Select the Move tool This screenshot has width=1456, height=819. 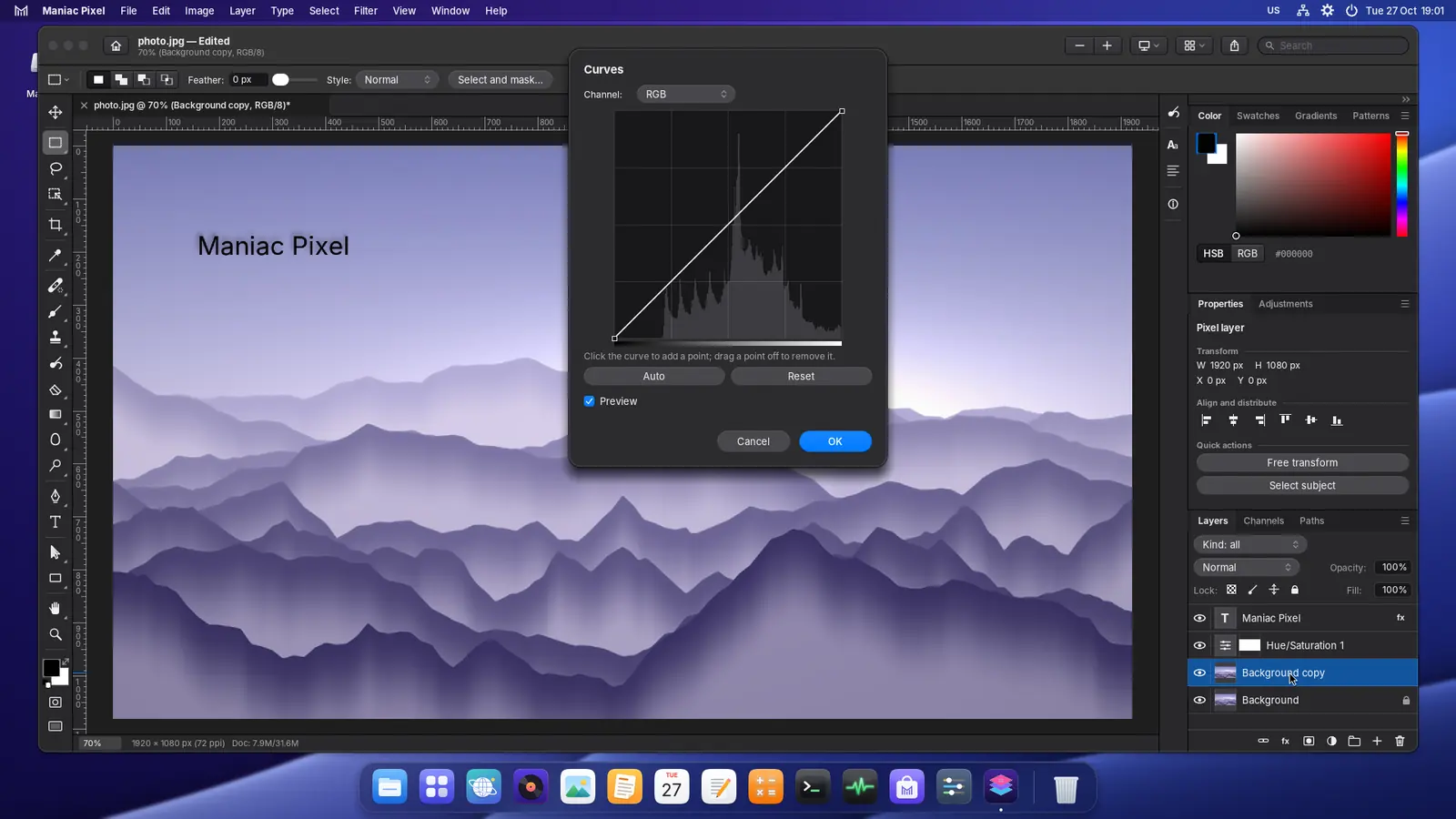pos(56,112)
